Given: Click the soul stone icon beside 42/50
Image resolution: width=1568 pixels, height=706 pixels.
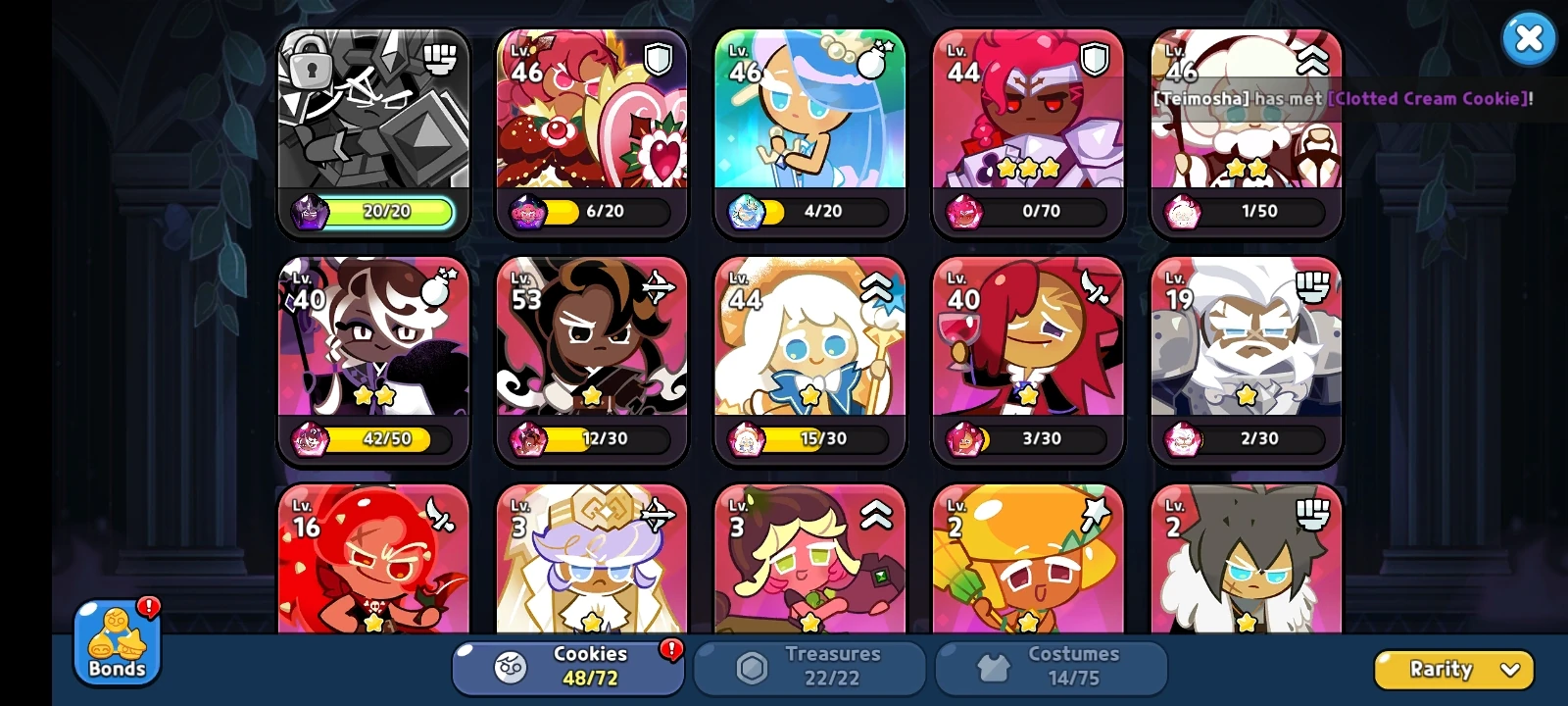Looking at the screenshot, I should coord(310,439).
